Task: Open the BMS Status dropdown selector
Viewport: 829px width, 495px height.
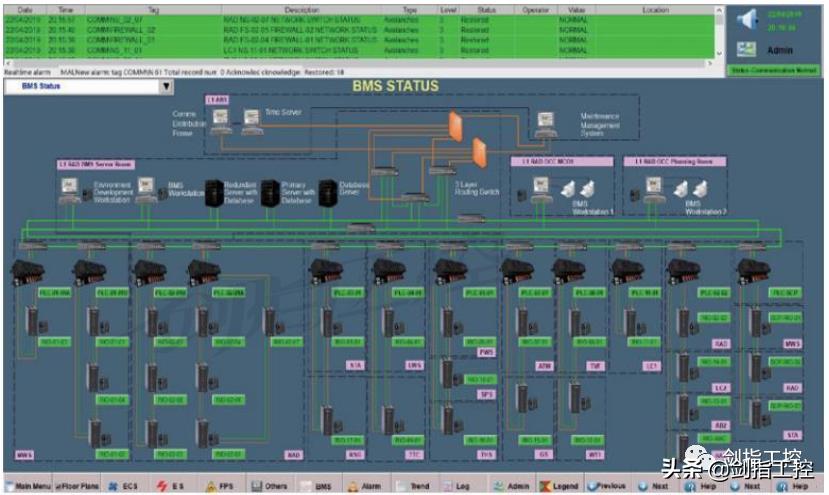Action: (166, 87)
